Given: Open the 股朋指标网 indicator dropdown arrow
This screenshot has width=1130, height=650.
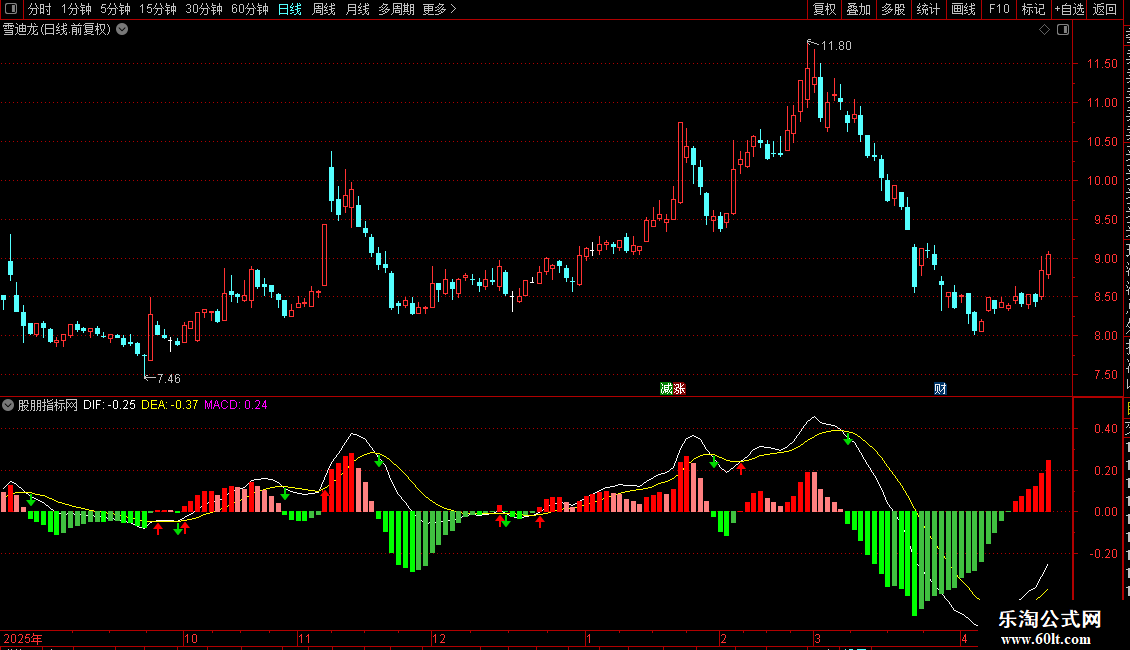Looking at the screenshot, I should pyautogui.click(x=8, y=405).
